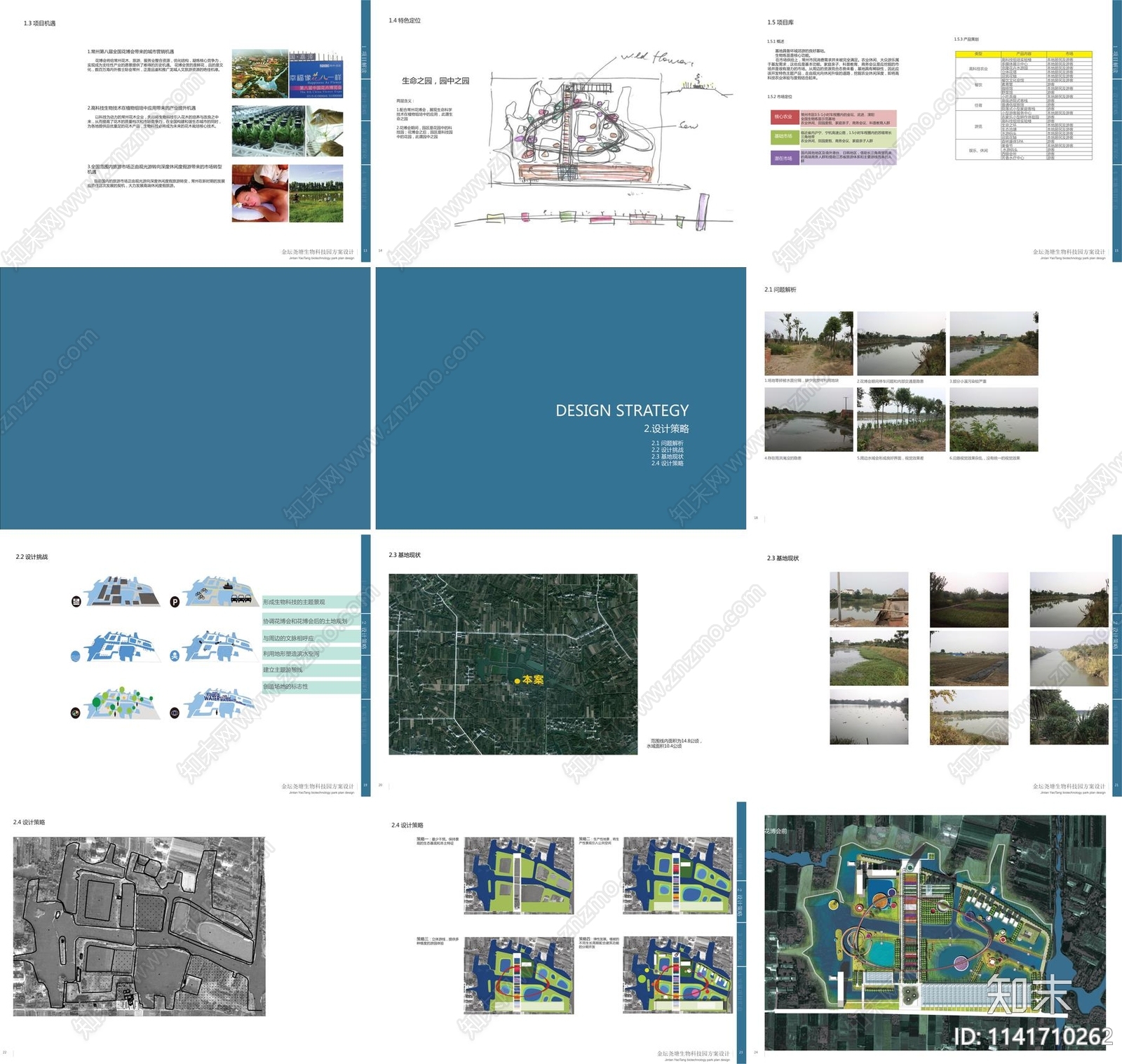Click the yellow dot marker labeled 本案
The height and width of the screenshot is (1064, 1122).
click(518, 680)
